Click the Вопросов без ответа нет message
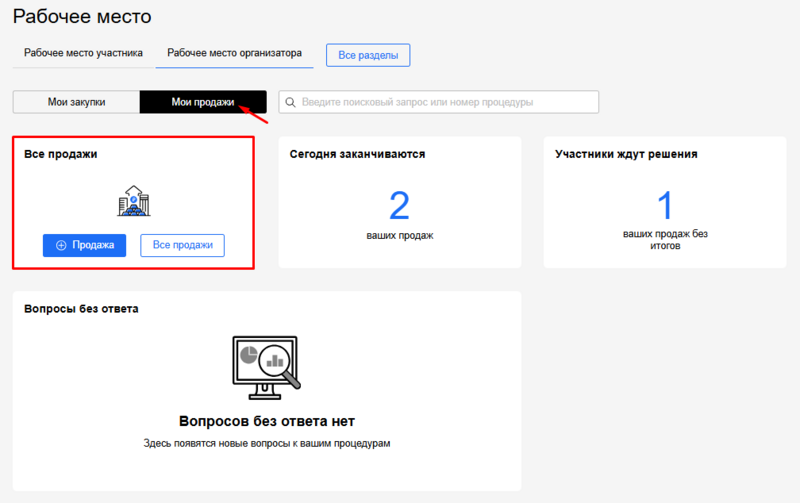Screen dimensions: 800x503 (267, 421)
